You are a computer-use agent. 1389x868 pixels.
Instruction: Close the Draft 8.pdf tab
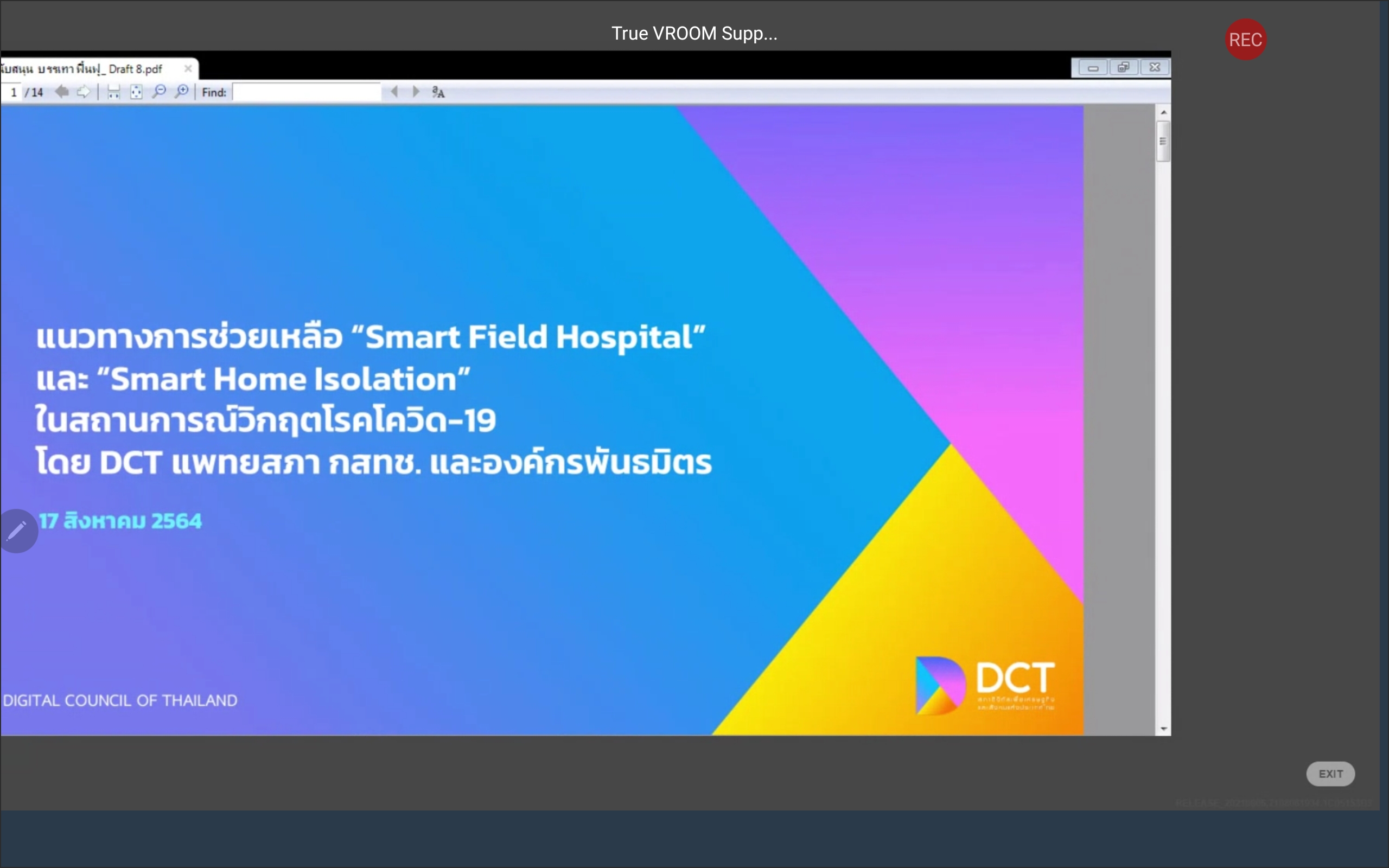click(188, 68)
